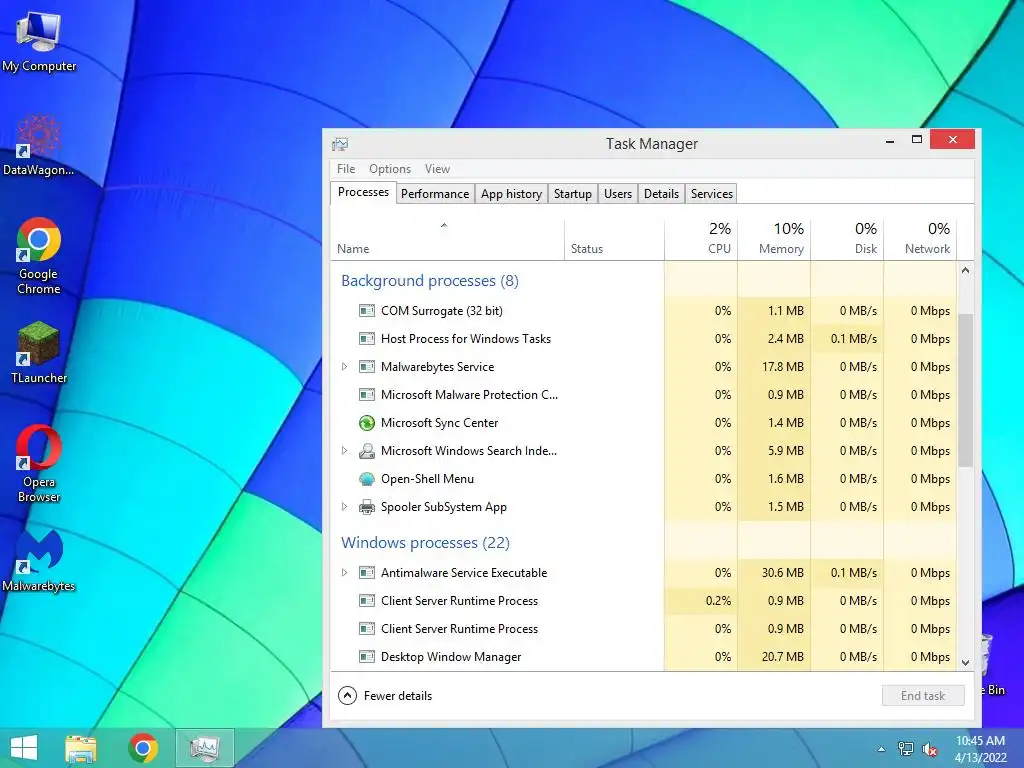Switch to the Startup tab
The height and width of the screenshot is (768, 1024).
(573, 194)
